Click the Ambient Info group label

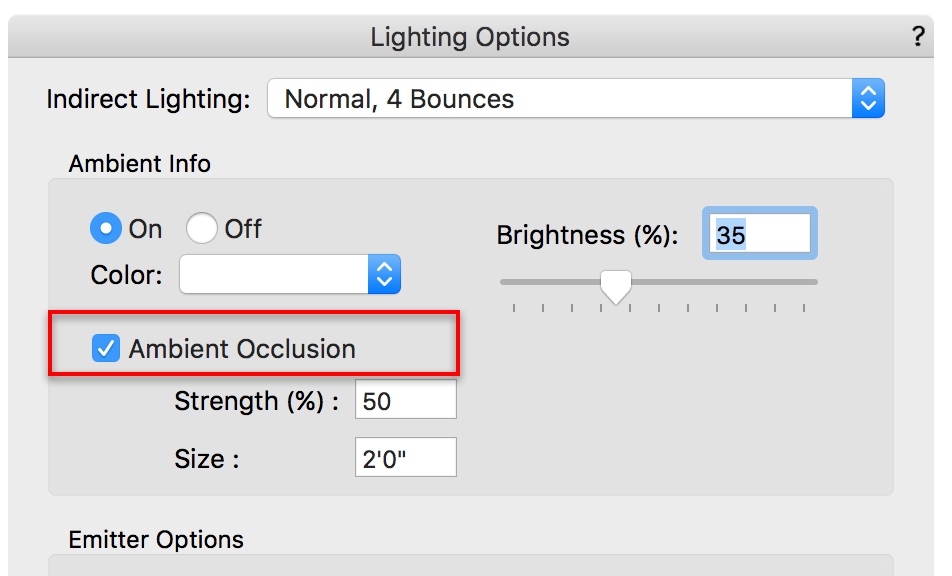[x=140, y=163]
